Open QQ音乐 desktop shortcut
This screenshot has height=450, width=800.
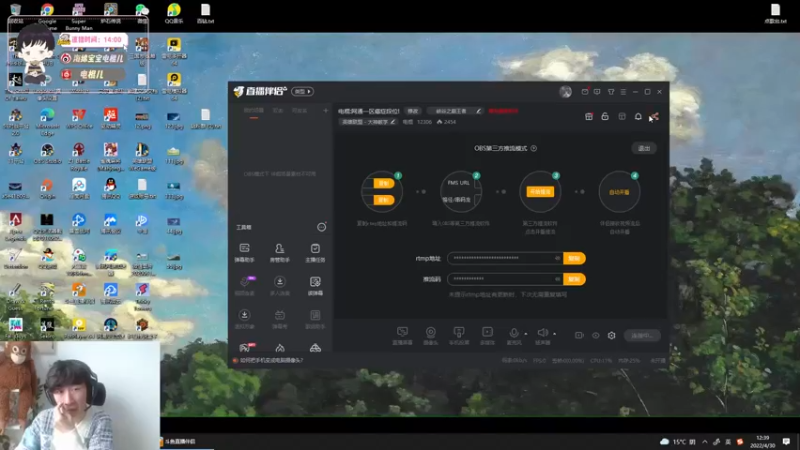tap(174, 13)
